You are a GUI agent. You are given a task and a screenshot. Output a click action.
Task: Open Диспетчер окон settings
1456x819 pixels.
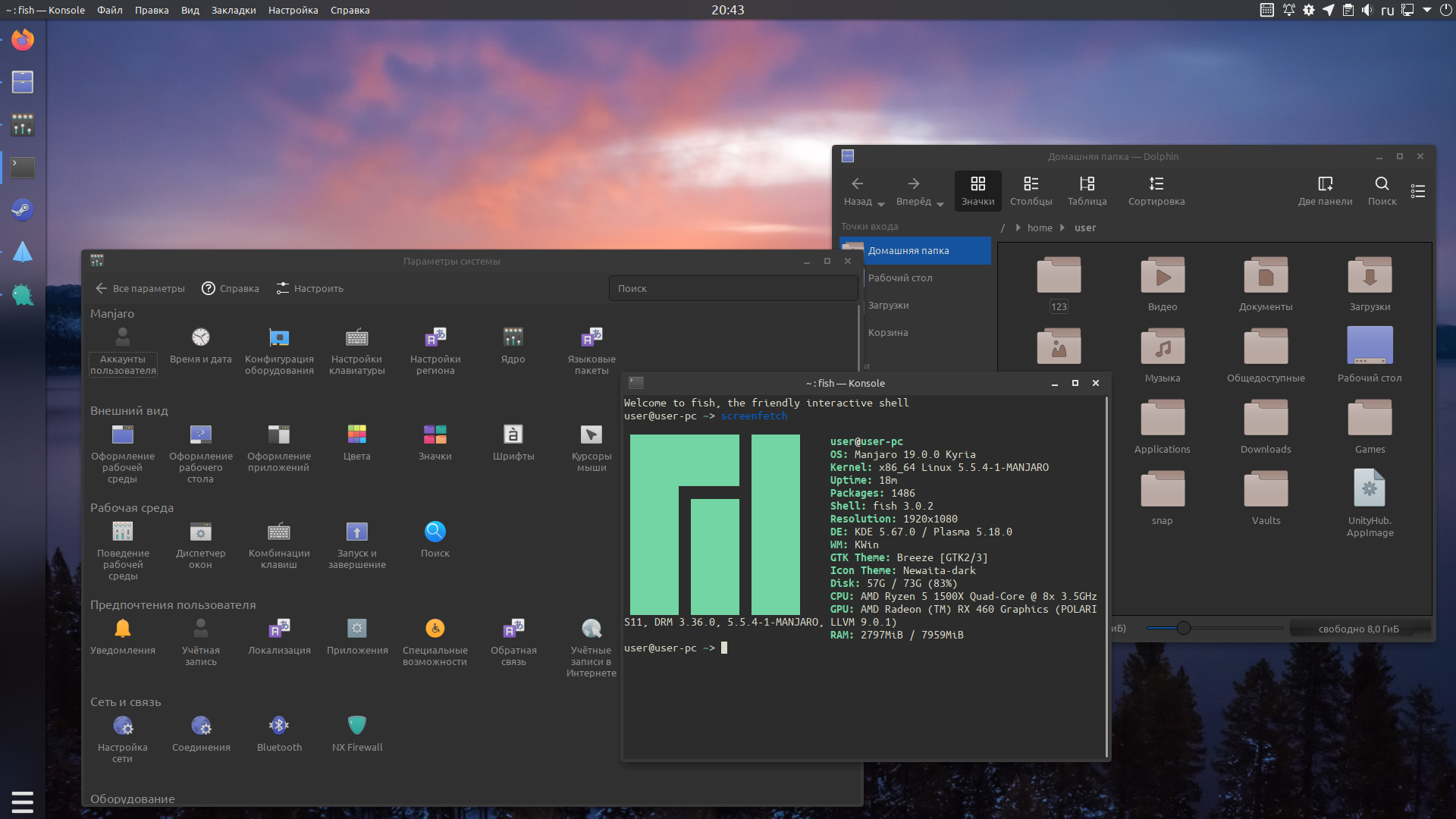pyautogui.click(x=200, y=544)
